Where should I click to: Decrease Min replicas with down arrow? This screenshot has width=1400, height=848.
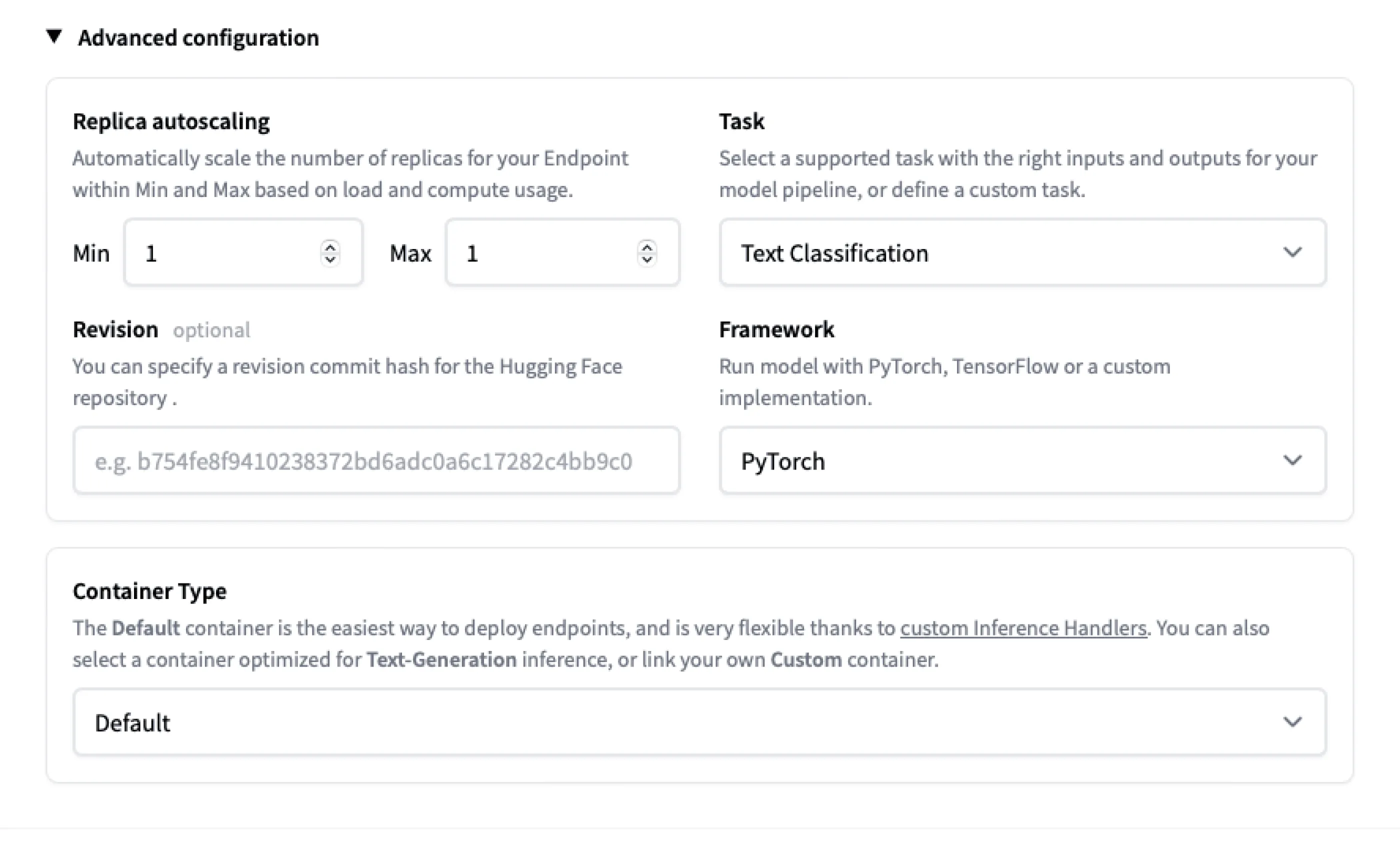coord(330,259)
